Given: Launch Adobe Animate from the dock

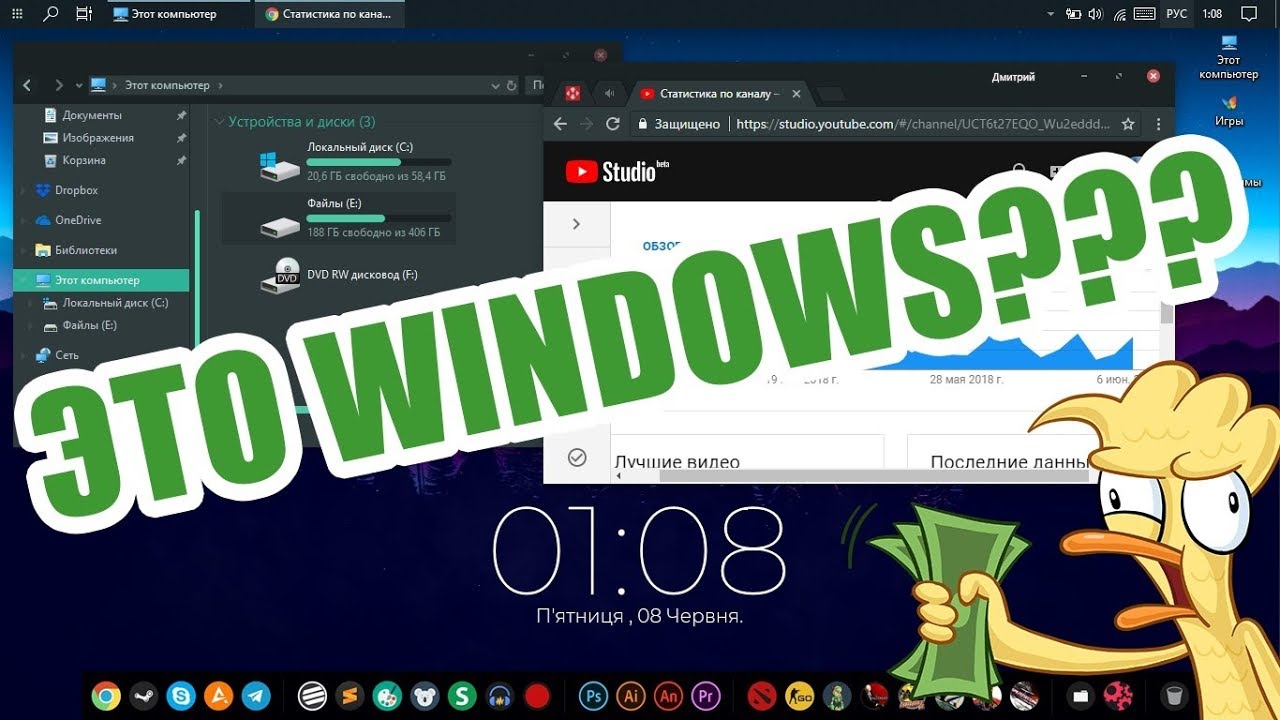Looking at the screenshot, I should [x=669, y=695].
